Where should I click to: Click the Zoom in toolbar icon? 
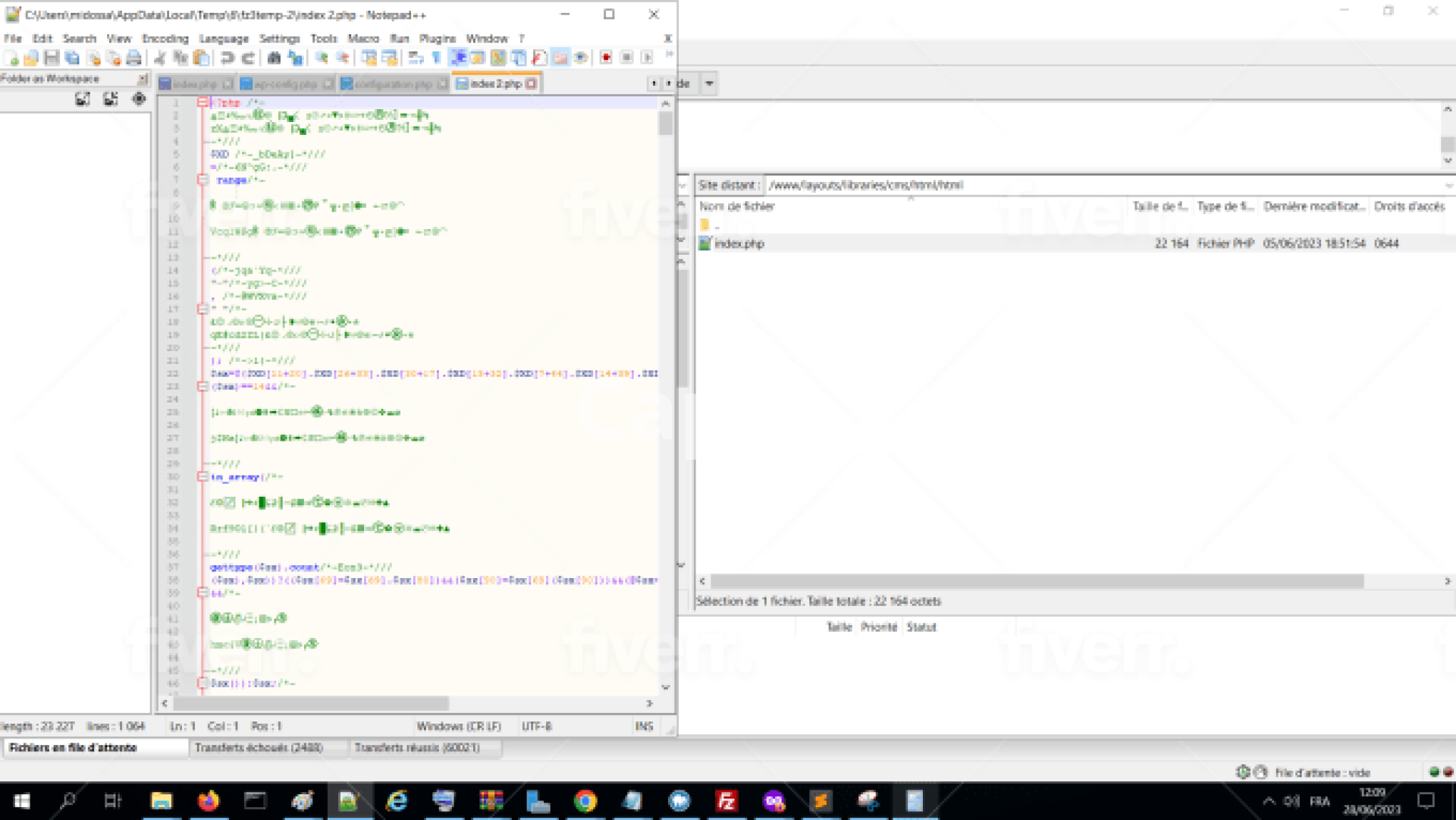322,58
